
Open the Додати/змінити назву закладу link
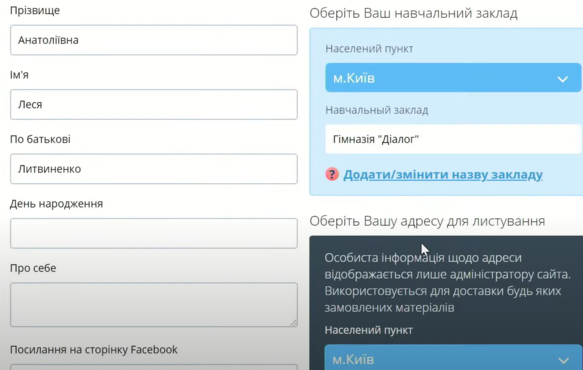[443, 174]
